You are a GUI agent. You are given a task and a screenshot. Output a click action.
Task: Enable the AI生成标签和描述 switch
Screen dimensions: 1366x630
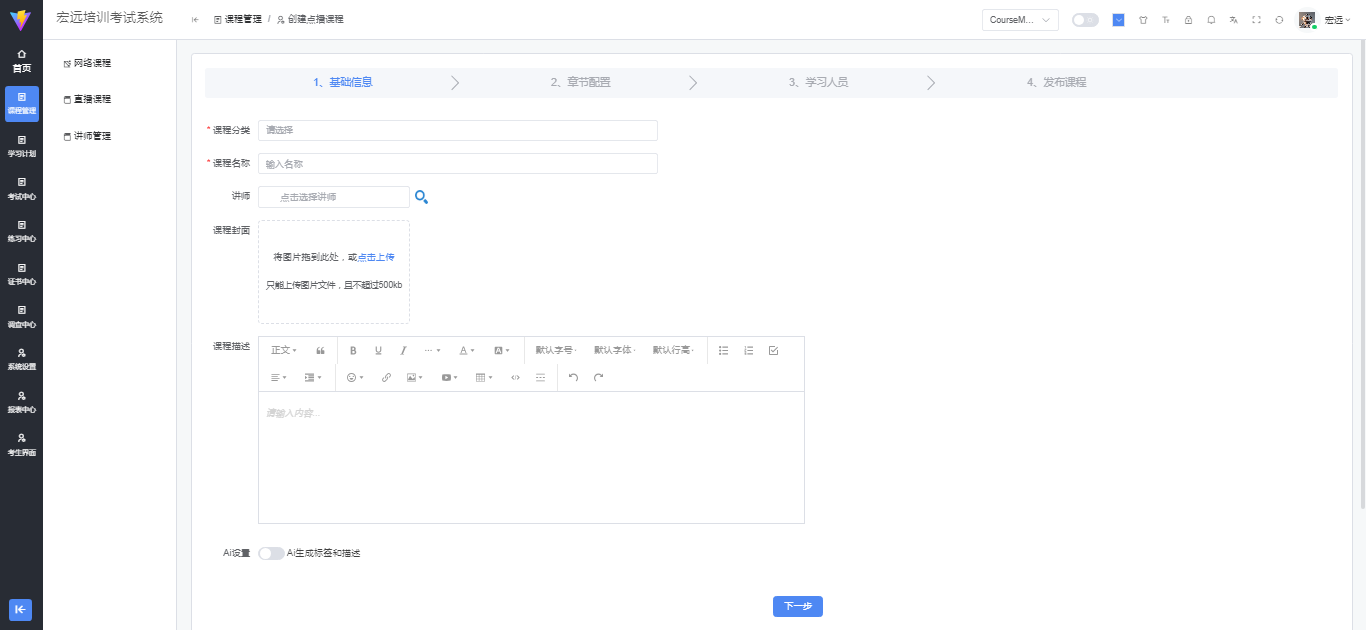271,553
